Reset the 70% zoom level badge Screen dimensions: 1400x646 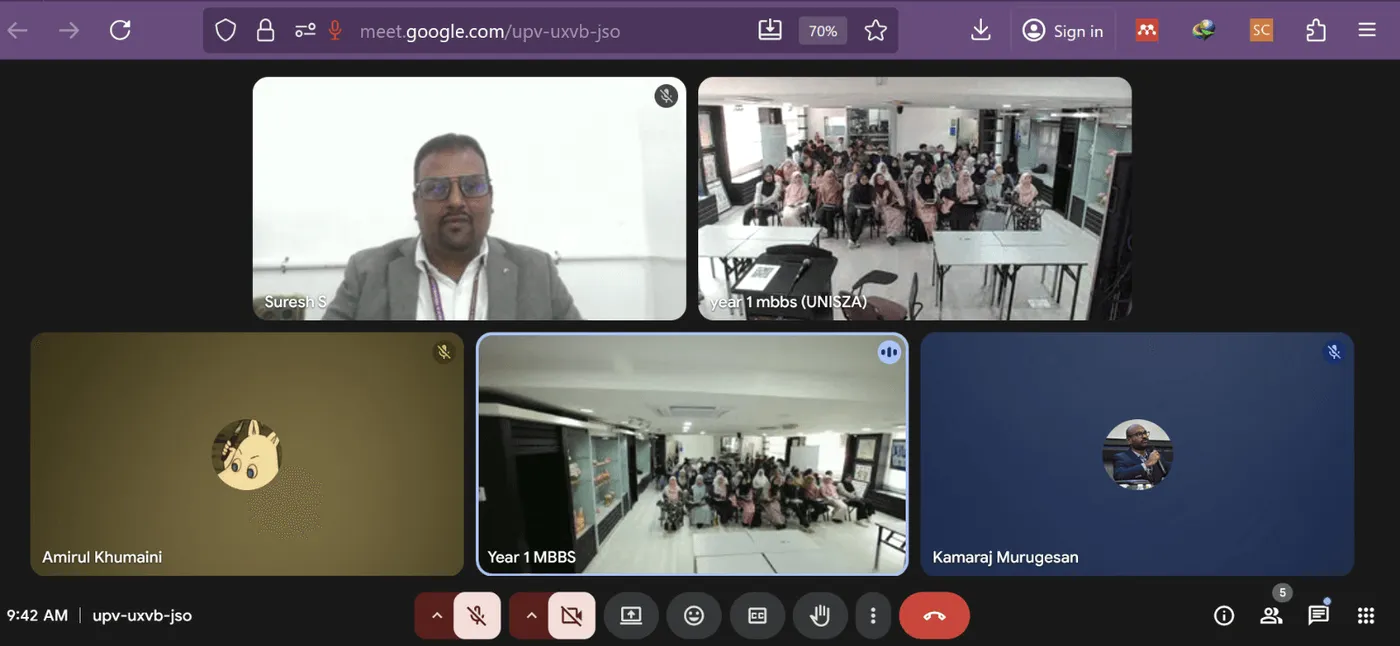click(x=823, y=31)
